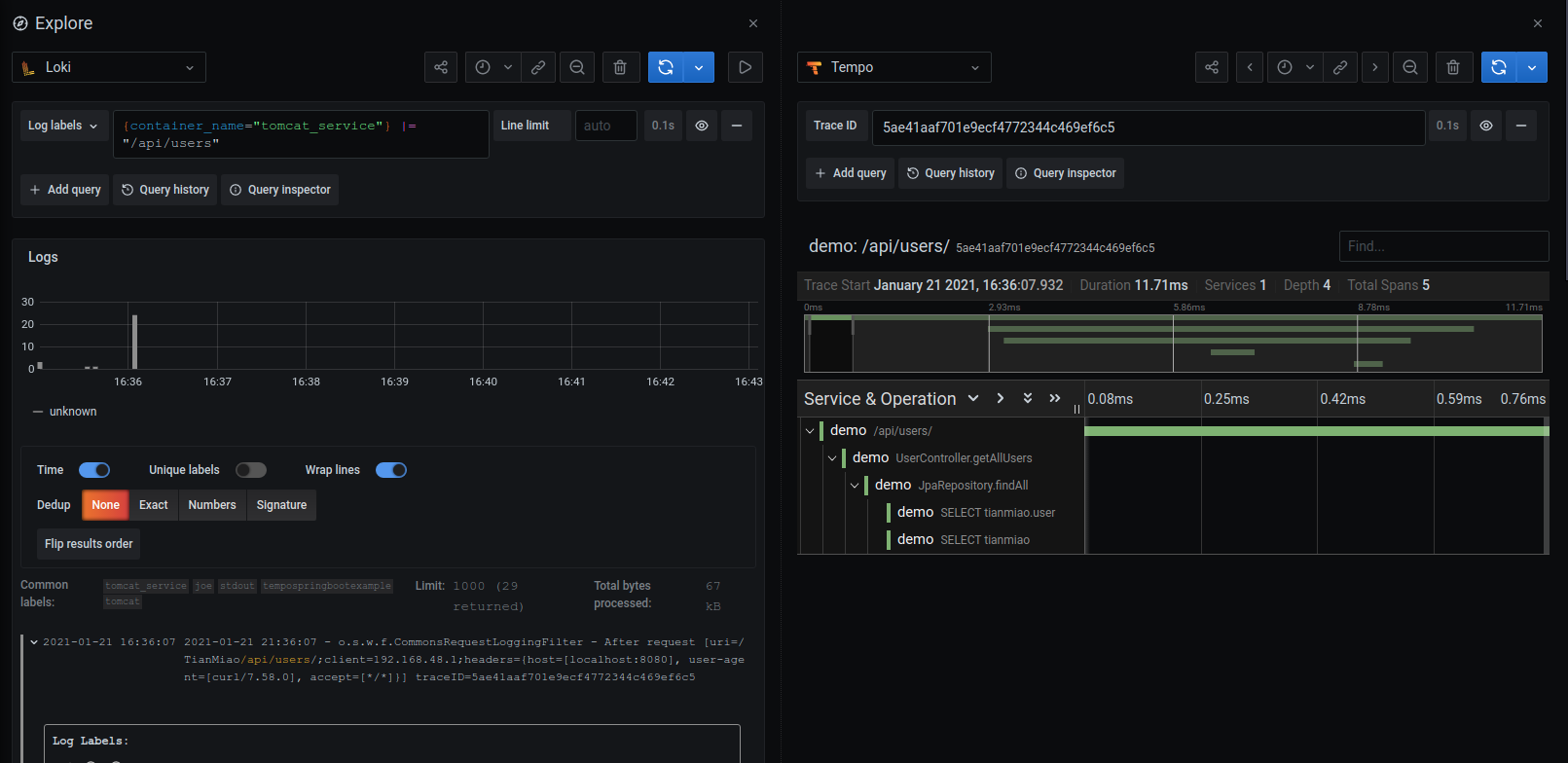
Task: Click the trash icon to clear Loki results
Action: coord(620,67)
